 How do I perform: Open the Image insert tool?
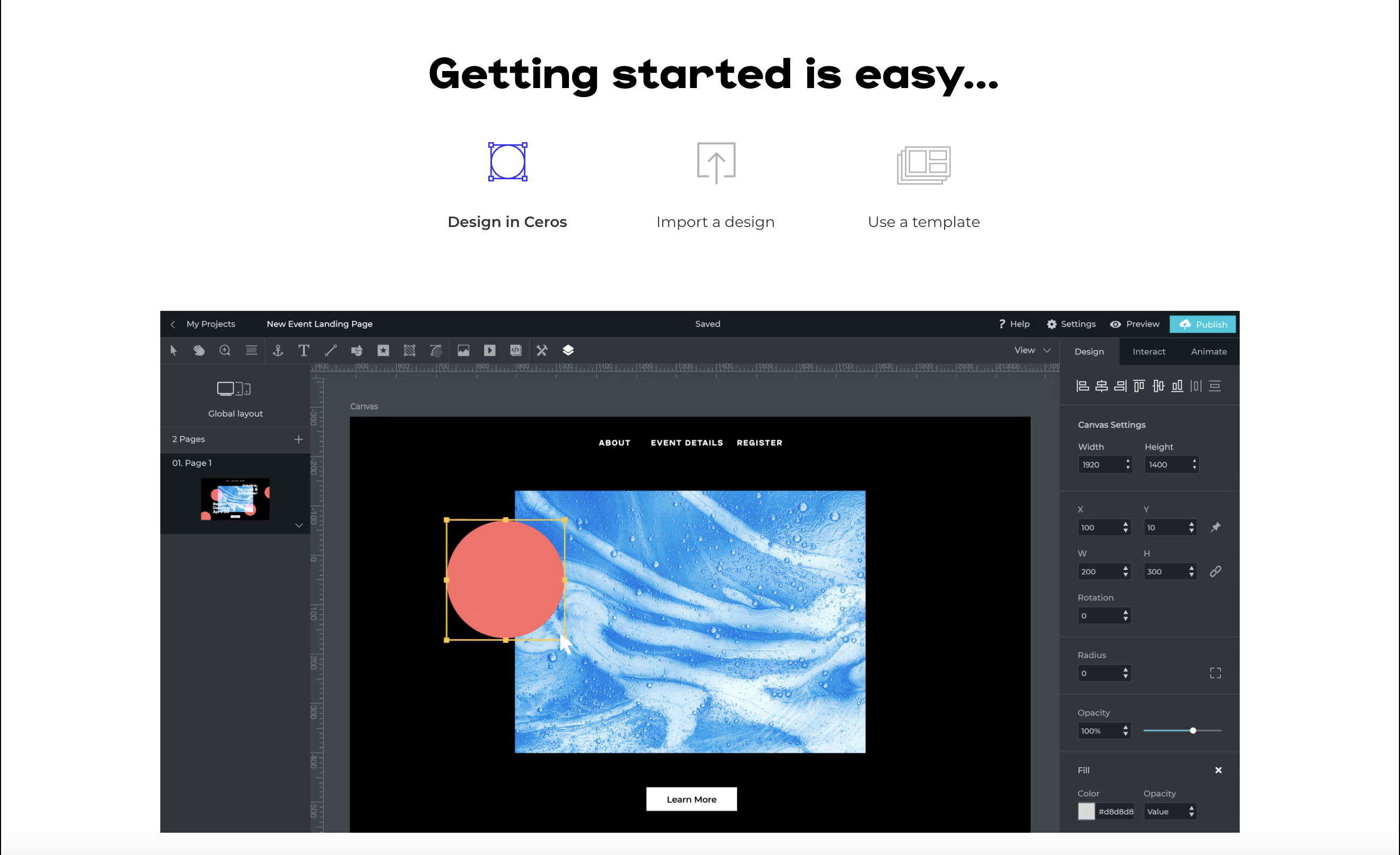(464, 350)
